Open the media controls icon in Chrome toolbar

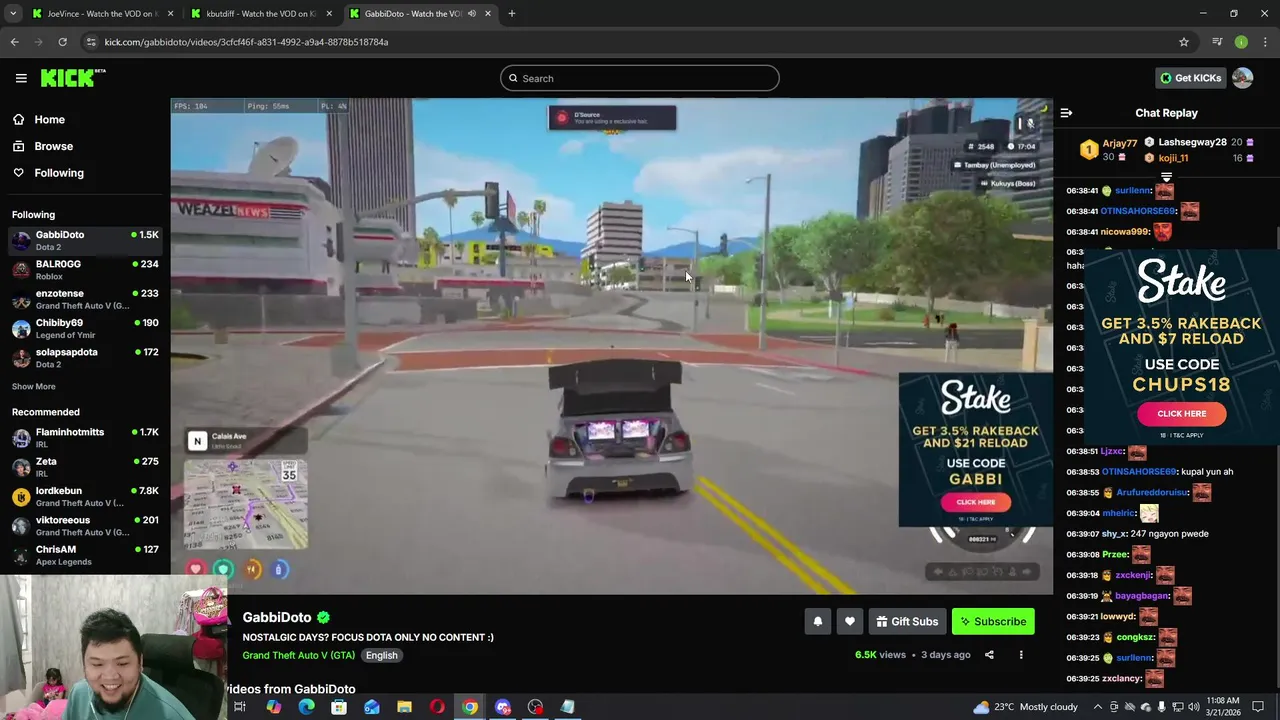tap(1217, 42)
